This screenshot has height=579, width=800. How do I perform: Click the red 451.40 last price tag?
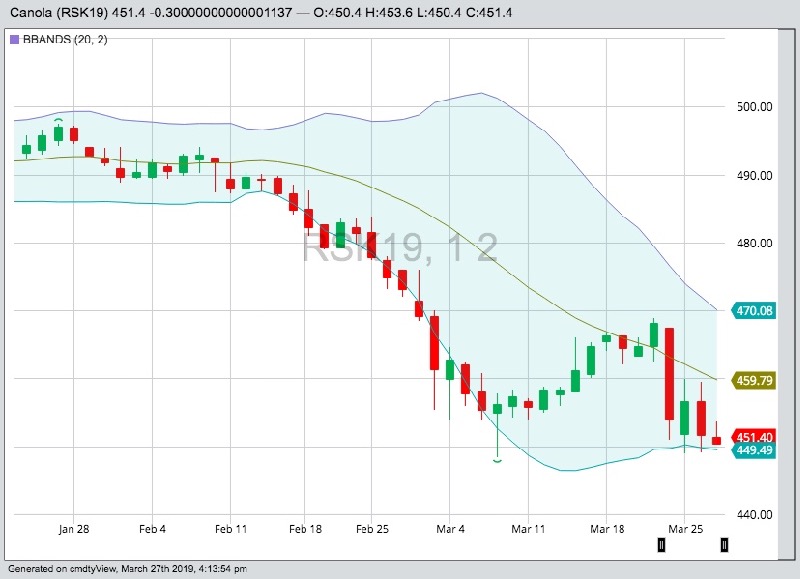click(x=754, y=437)
